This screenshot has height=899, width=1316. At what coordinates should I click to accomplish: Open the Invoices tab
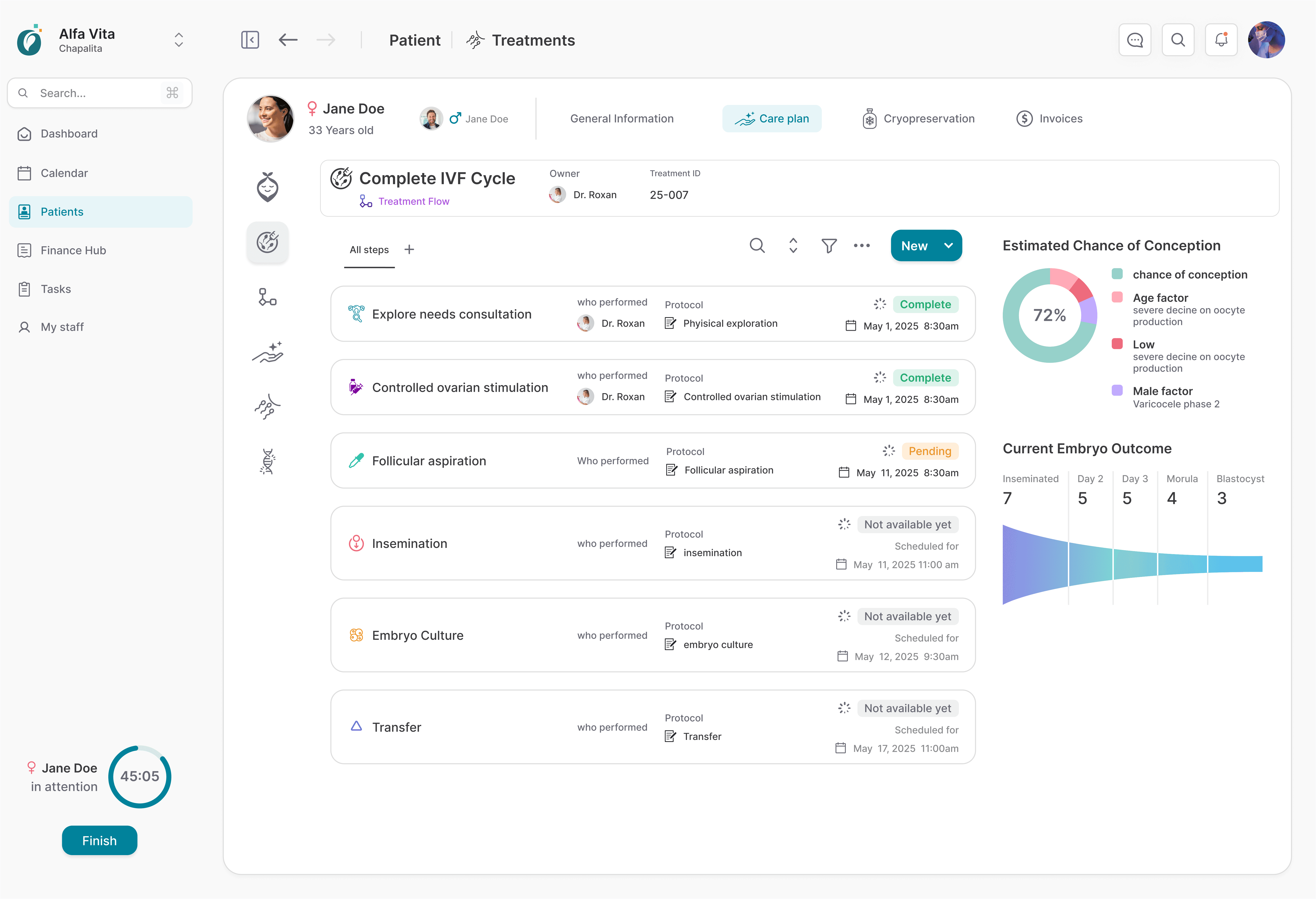pyautogui.click(x=1049, y=118)
